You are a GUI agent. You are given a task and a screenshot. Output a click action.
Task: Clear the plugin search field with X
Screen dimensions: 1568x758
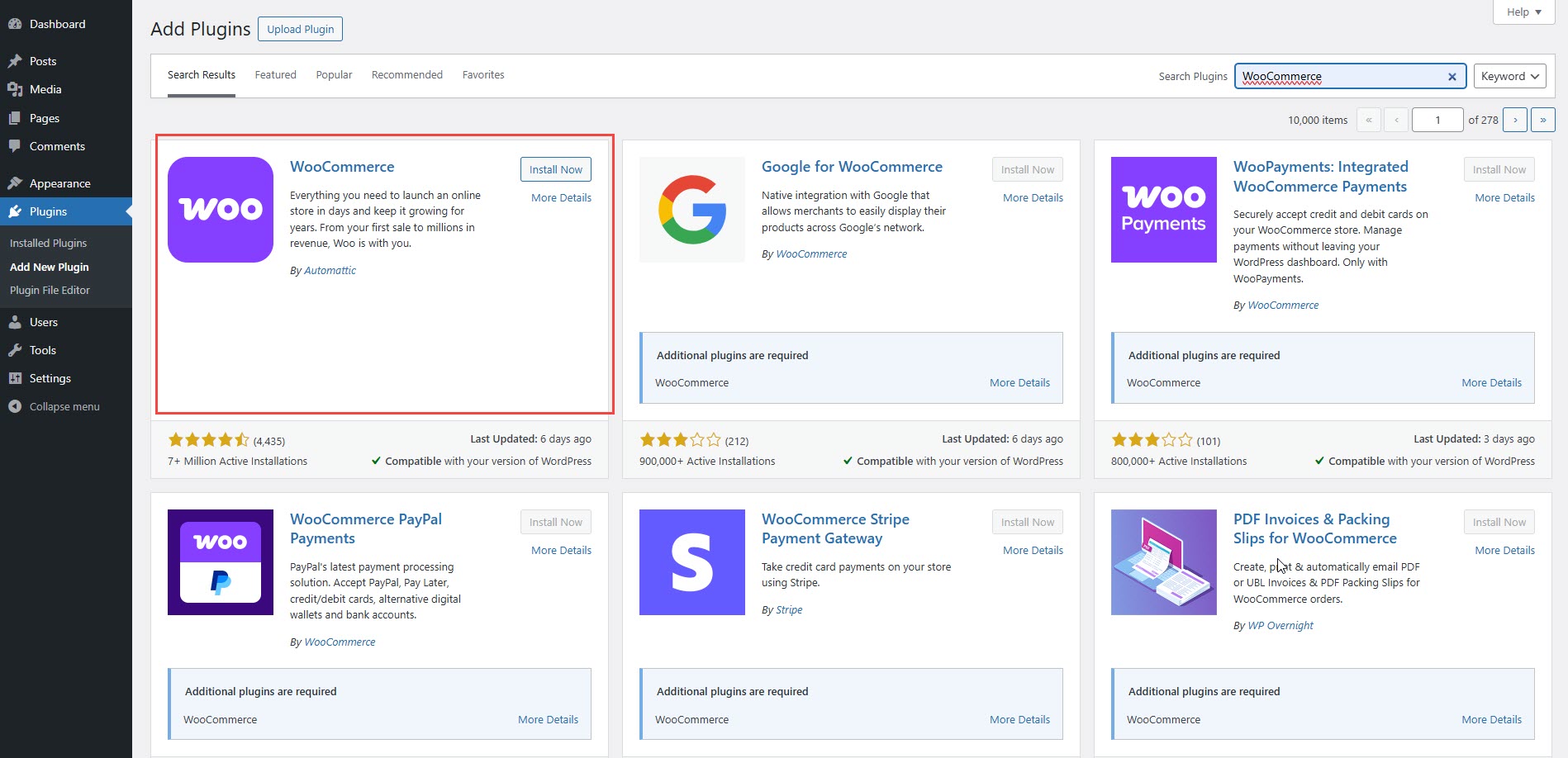pyautogui.click(x=1452, y=77)
